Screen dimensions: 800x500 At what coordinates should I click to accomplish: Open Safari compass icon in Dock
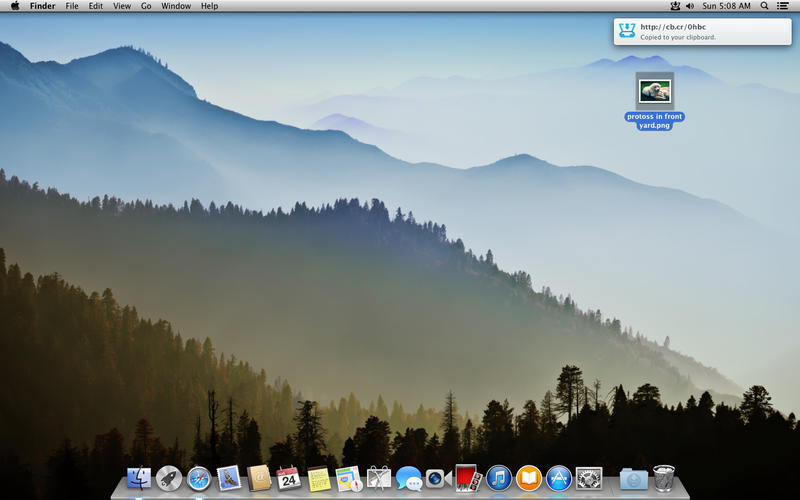pos(198,479)
